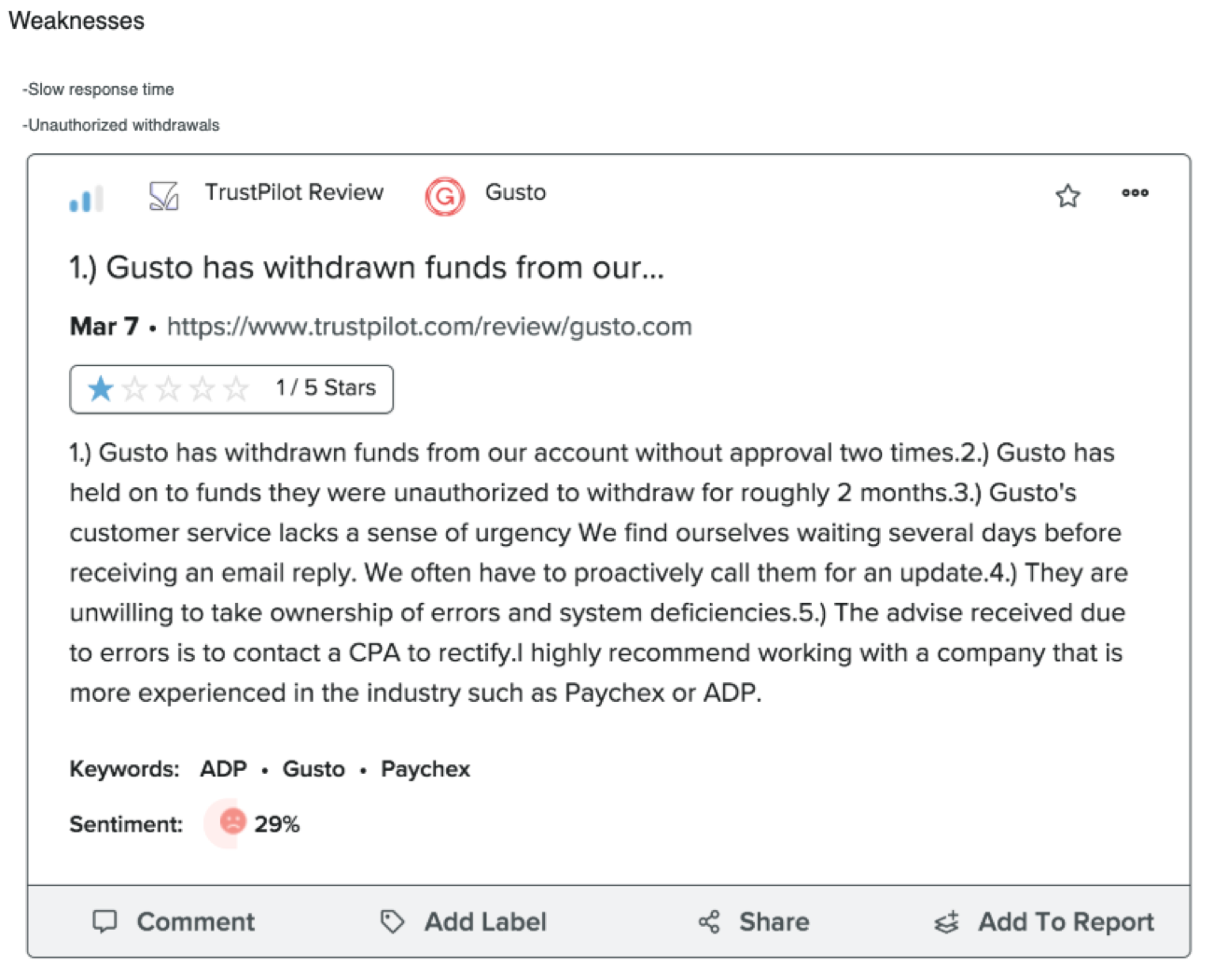The image size is (1213, 980).
Task: Open the trustpilot.com review URL
Action: [x=429, y=327]
